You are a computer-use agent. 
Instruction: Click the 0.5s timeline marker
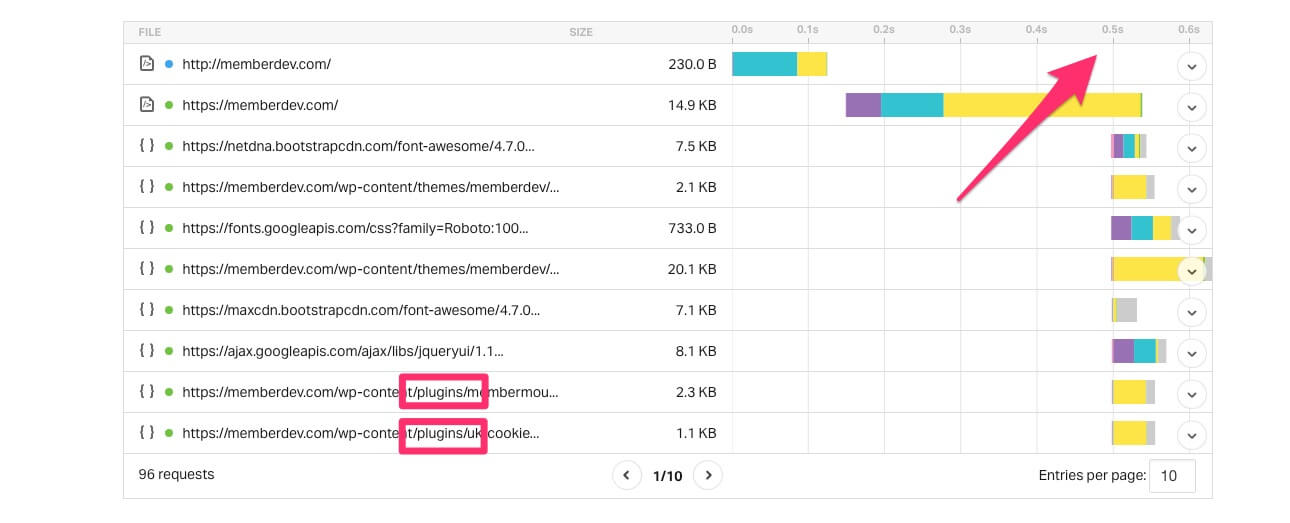[x=1112, y=30]
